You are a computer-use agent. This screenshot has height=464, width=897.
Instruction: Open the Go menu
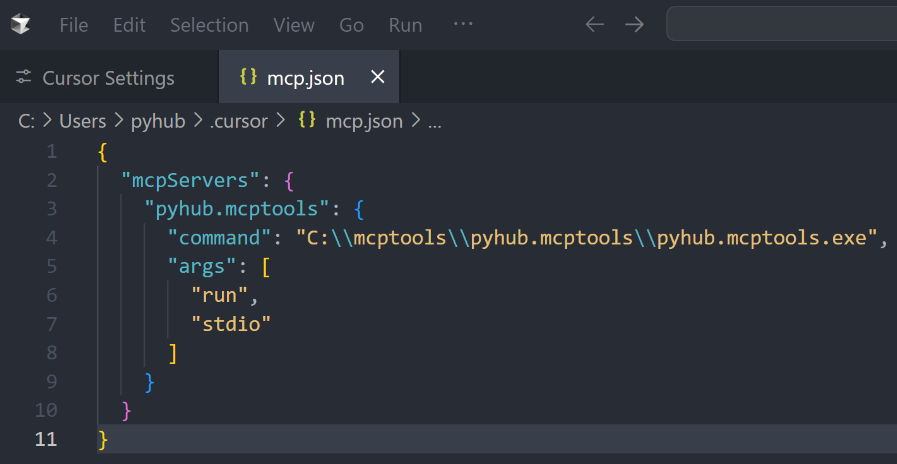(x=351, y=25)
